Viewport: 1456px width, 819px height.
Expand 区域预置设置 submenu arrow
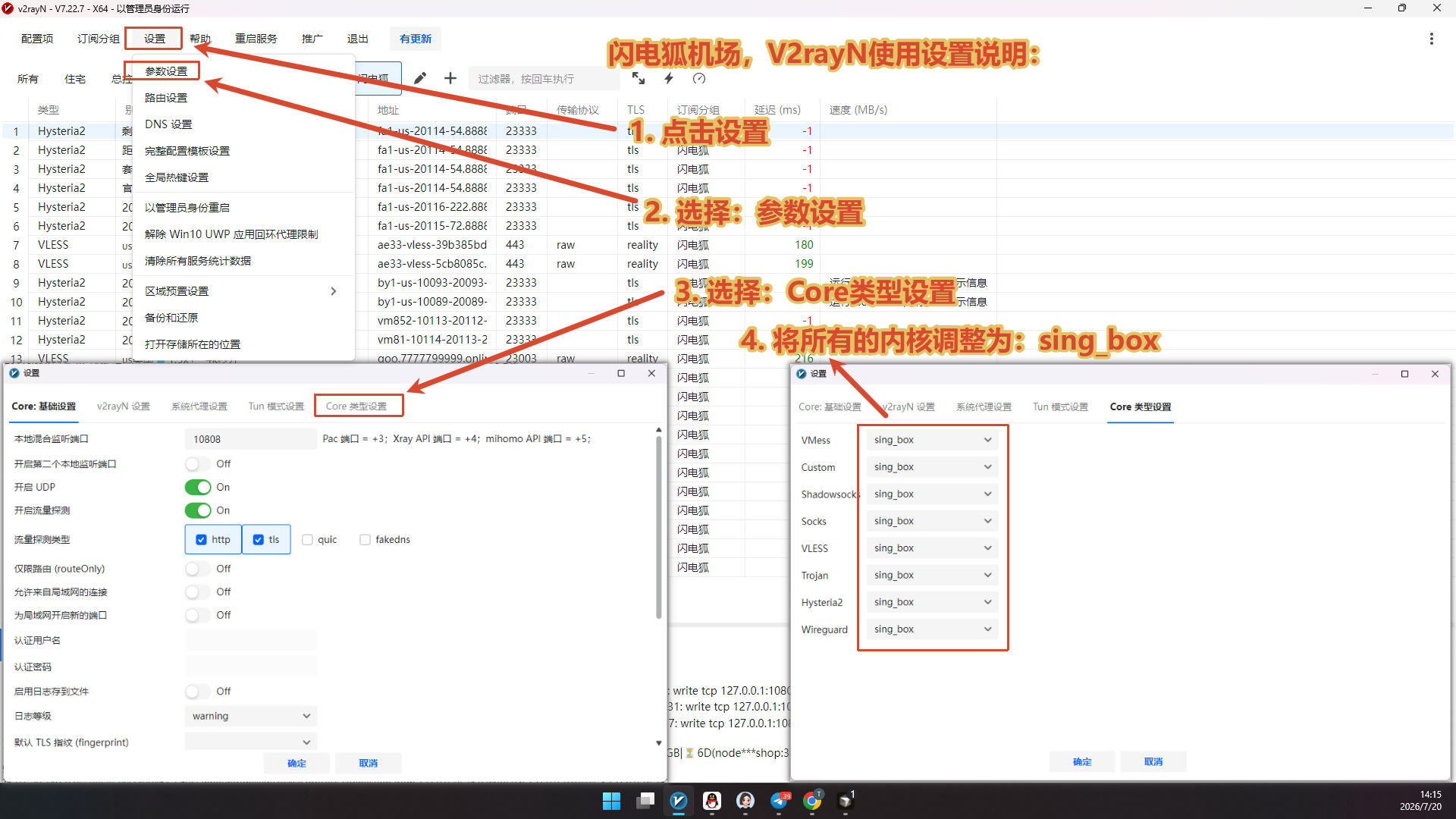pyautogui.click(x=334, y=291)
